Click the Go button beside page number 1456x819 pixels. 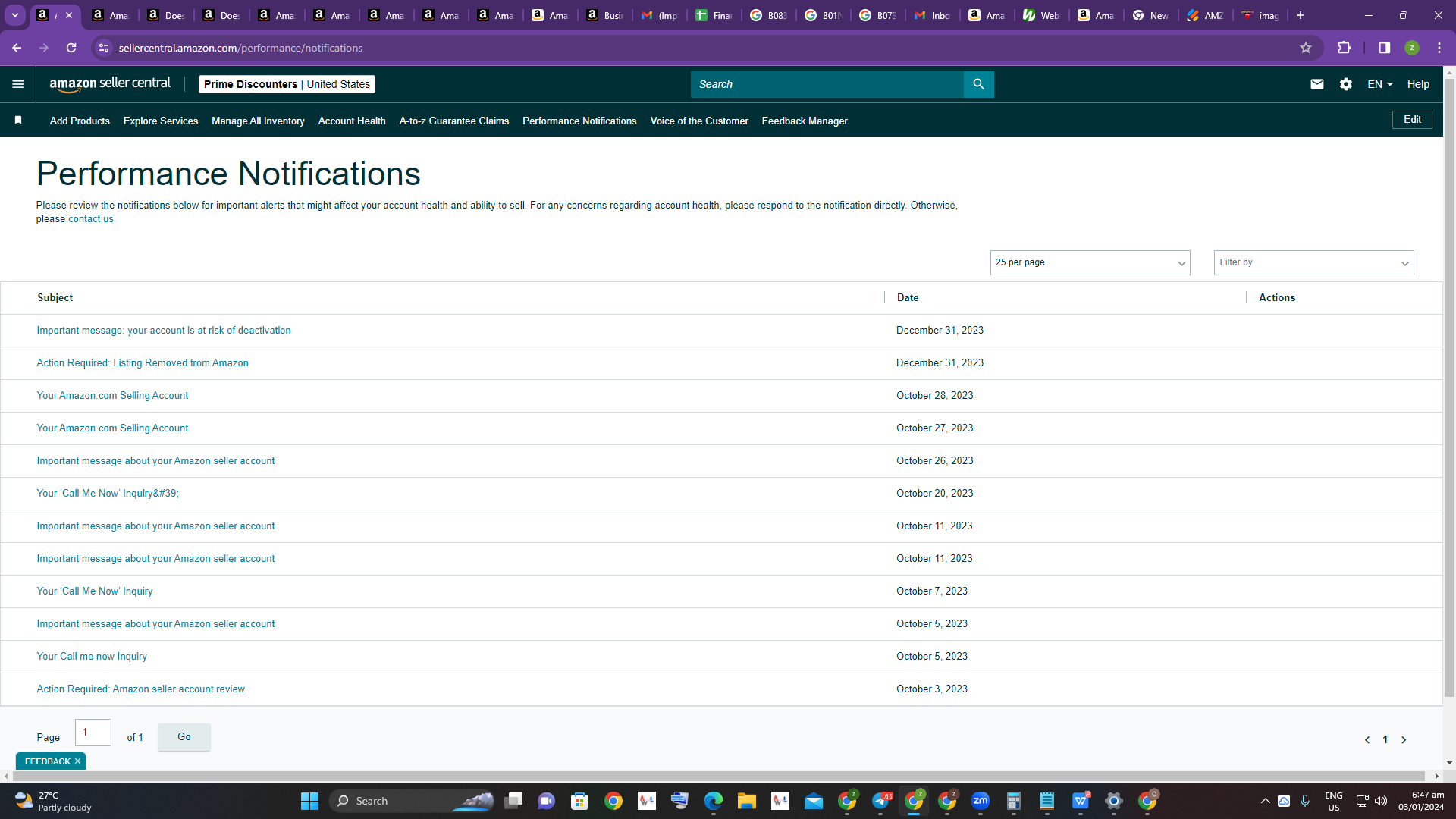(x=184, y=737)
